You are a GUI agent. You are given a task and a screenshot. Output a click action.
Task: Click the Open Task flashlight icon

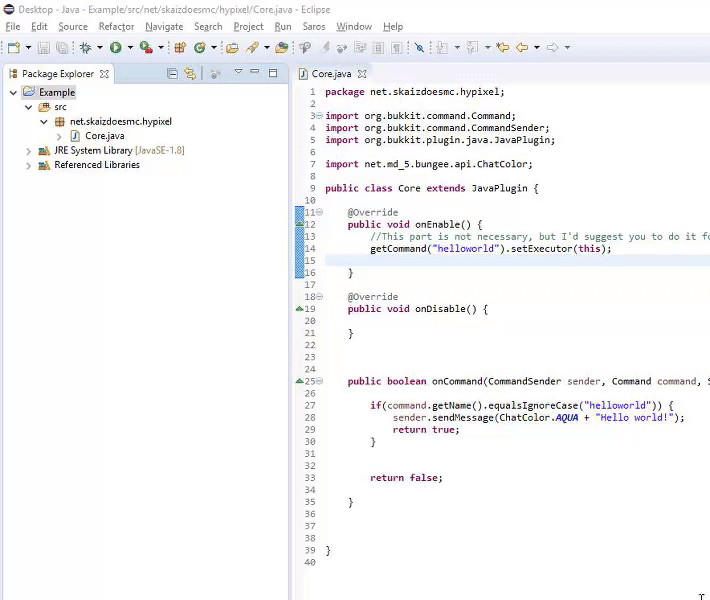click(252, 48)
